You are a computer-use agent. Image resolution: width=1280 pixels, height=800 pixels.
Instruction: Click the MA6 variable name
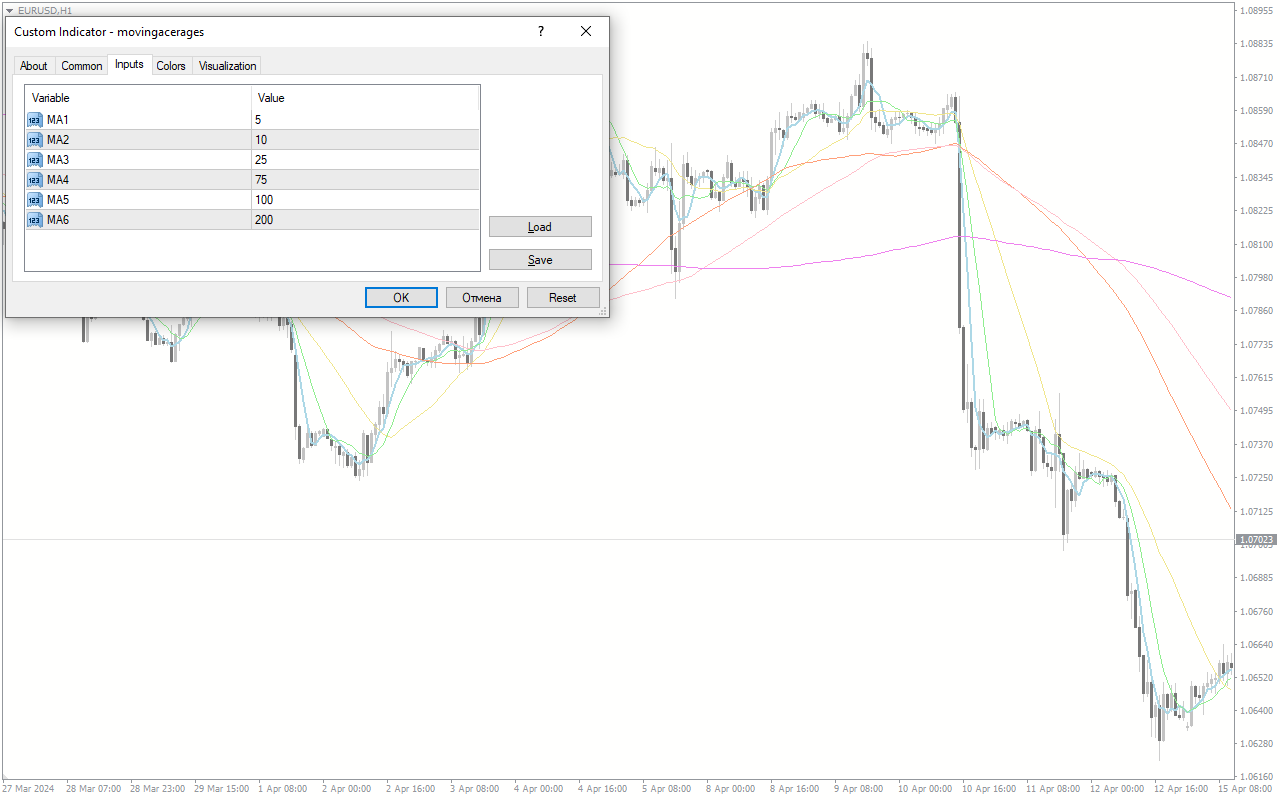point(58,220)
